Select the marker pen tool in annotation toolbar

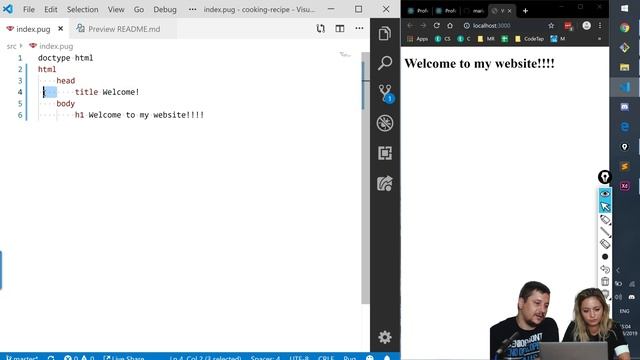(605, 220)
